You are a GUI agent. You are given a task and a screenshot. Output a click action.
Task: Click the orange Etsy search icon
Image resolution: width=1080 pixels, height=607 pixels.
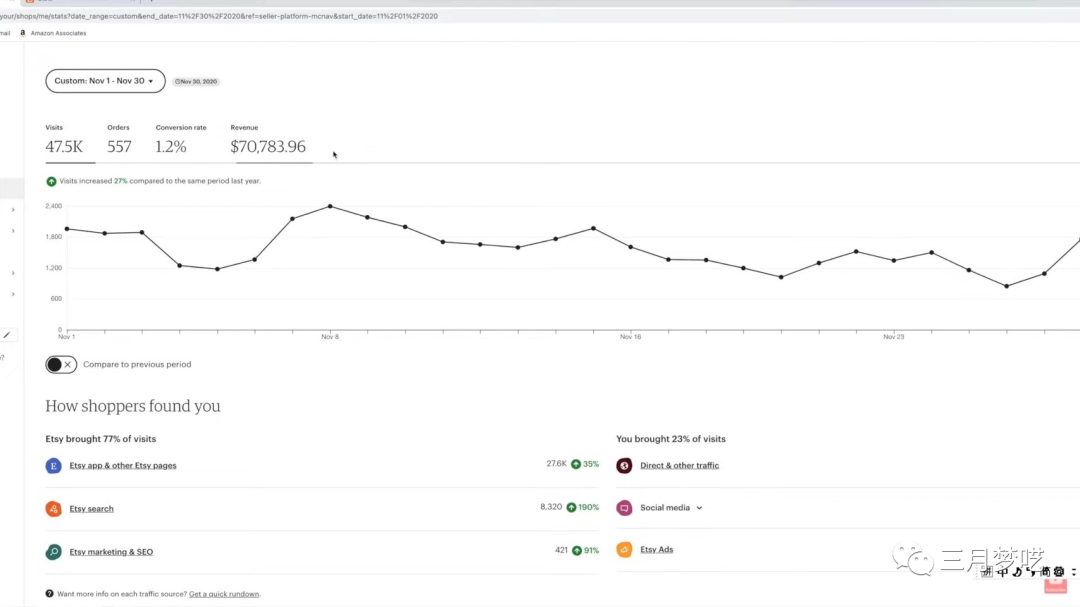(53, 509)
